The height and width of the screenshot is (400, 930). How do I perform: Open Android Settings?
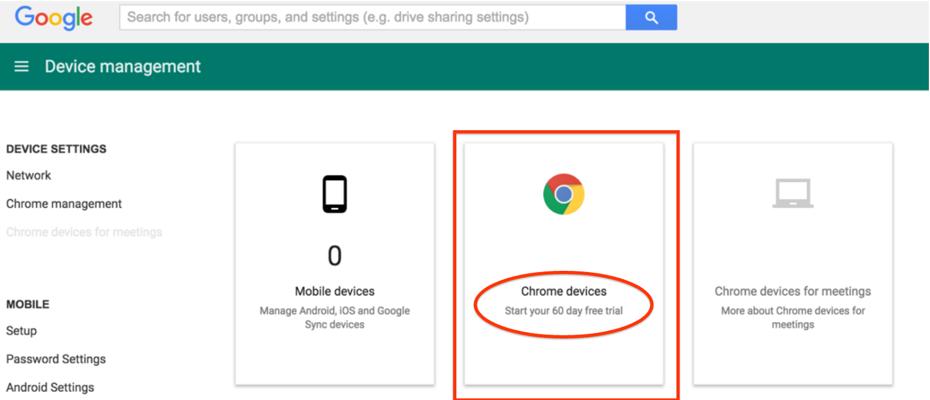pyautogui.click(x=50, y=387)
